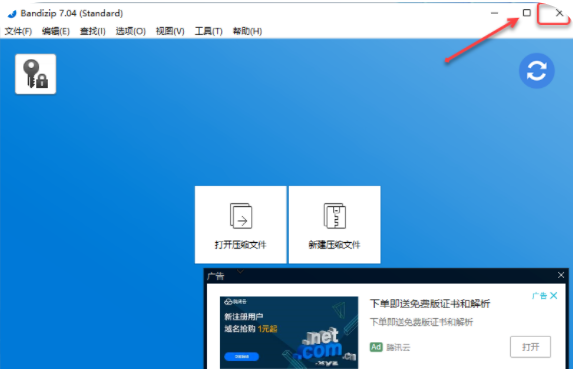Viewport: 573px width, 369px height.
Task: Click the small chevron on the 广告 bar
Action: pos(240,271)
